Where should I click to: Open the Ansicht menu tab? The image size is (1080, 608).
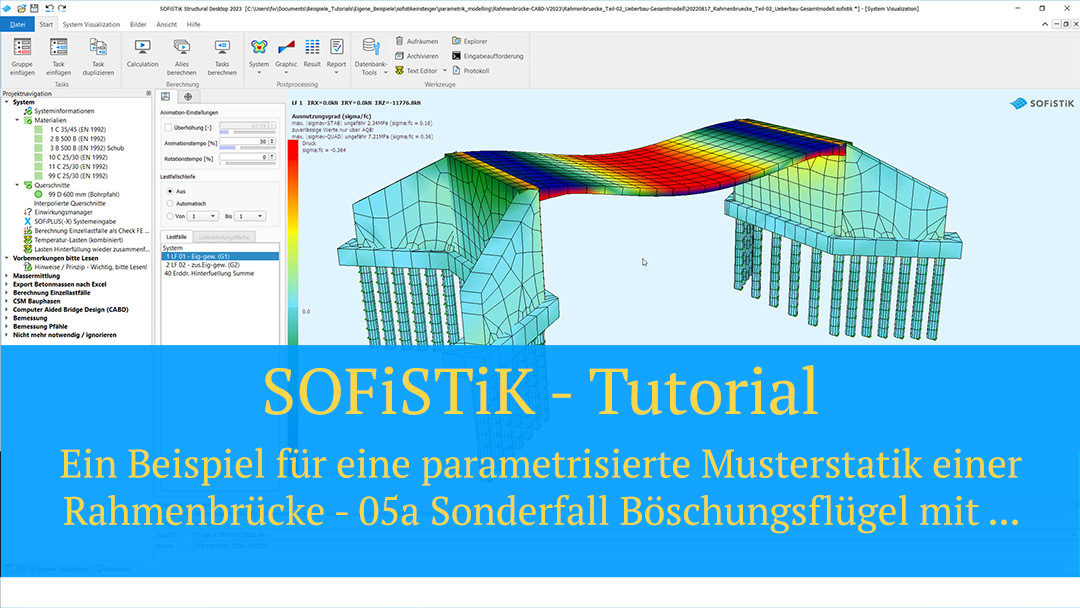point(167,23)
